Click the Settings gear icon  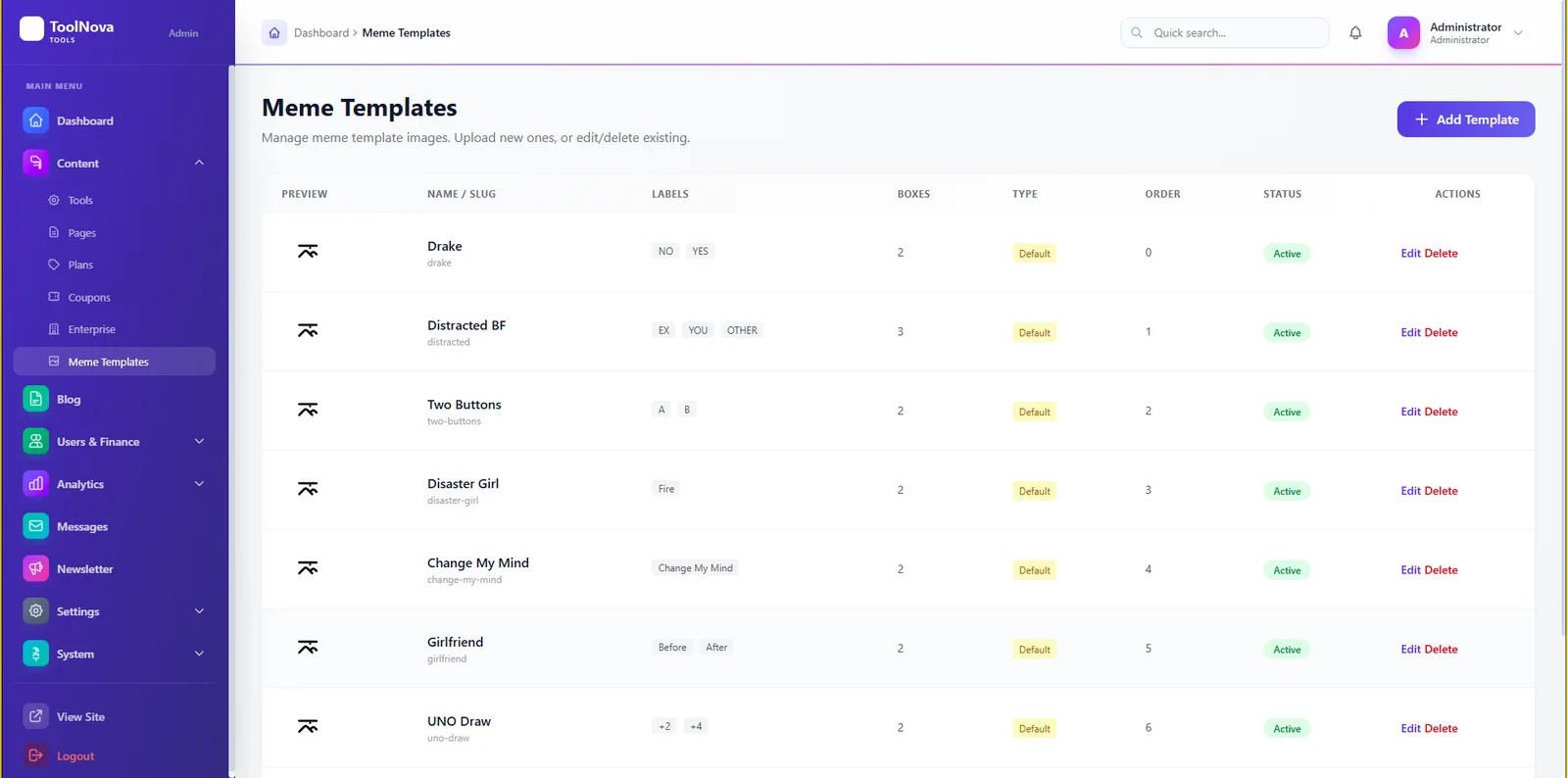tap(35, 611)
